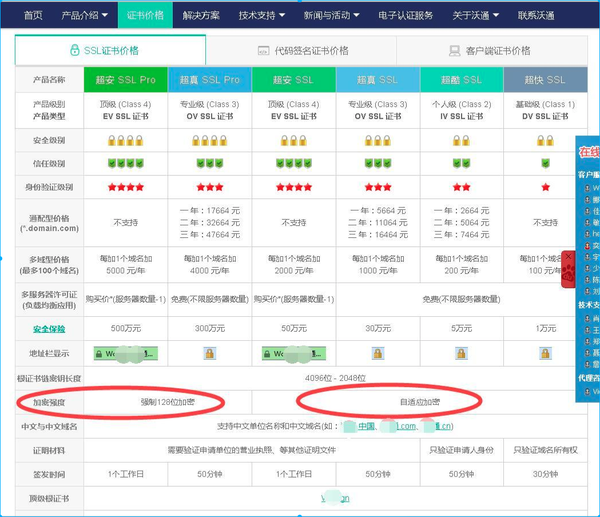Select the 顶级 (Class 4) EV cell under 超安 SSL Pro
This screenshot has width=600, height=517.
[126, 110]
